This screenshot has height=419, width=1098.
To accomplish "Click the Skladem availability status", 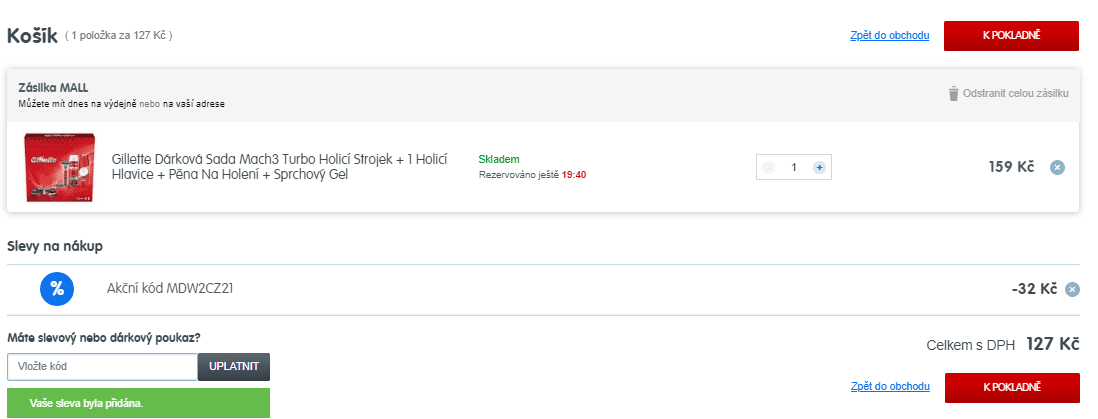I will (499, 159).
